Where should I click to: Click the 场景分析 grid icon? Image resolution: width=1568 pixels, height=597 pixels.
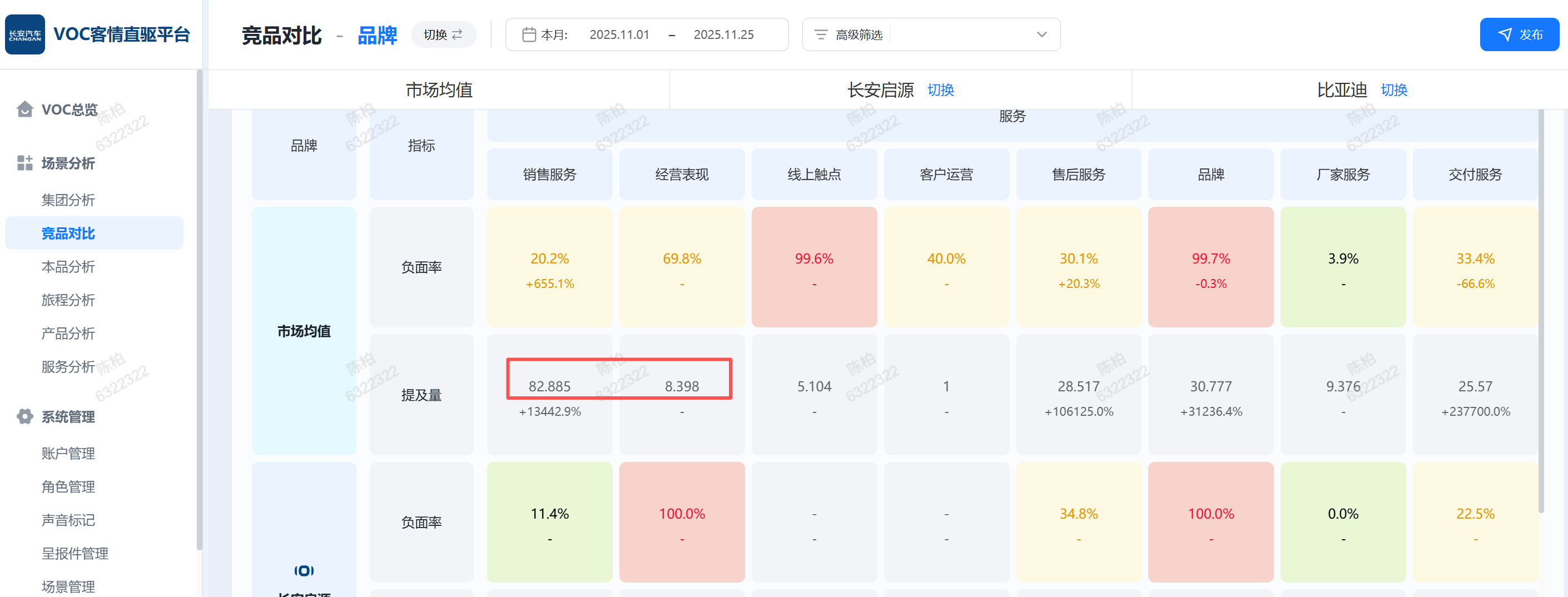click(25, 163)
